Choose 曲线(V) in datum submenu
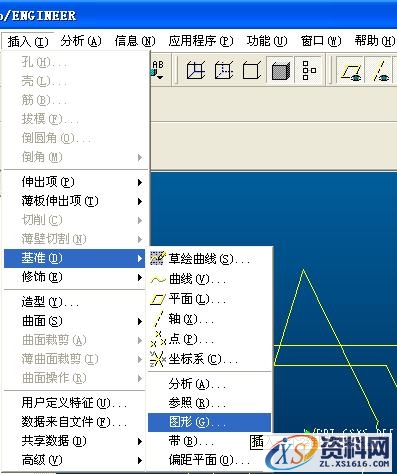Viewport: 397px width, 474px height. coord(210,279)
